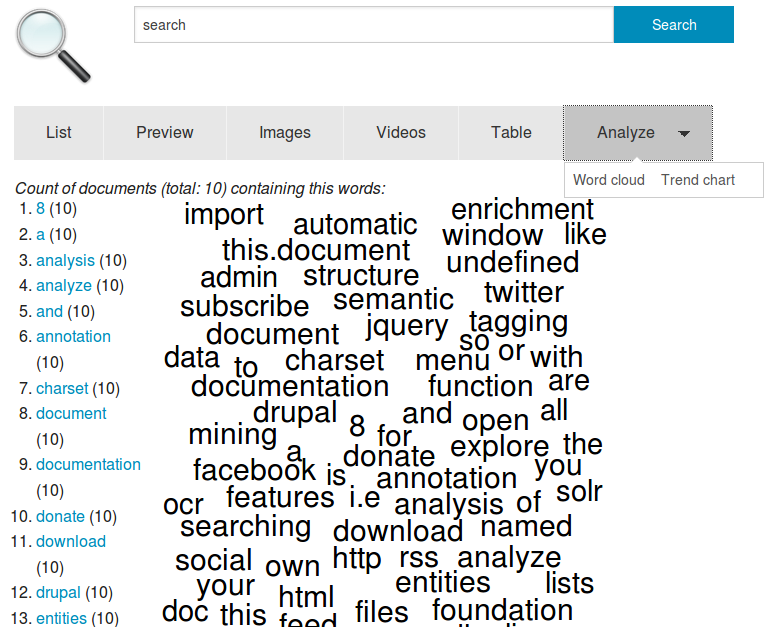
Task: Select 'named' in the word cloud
Action: (526, 526)
